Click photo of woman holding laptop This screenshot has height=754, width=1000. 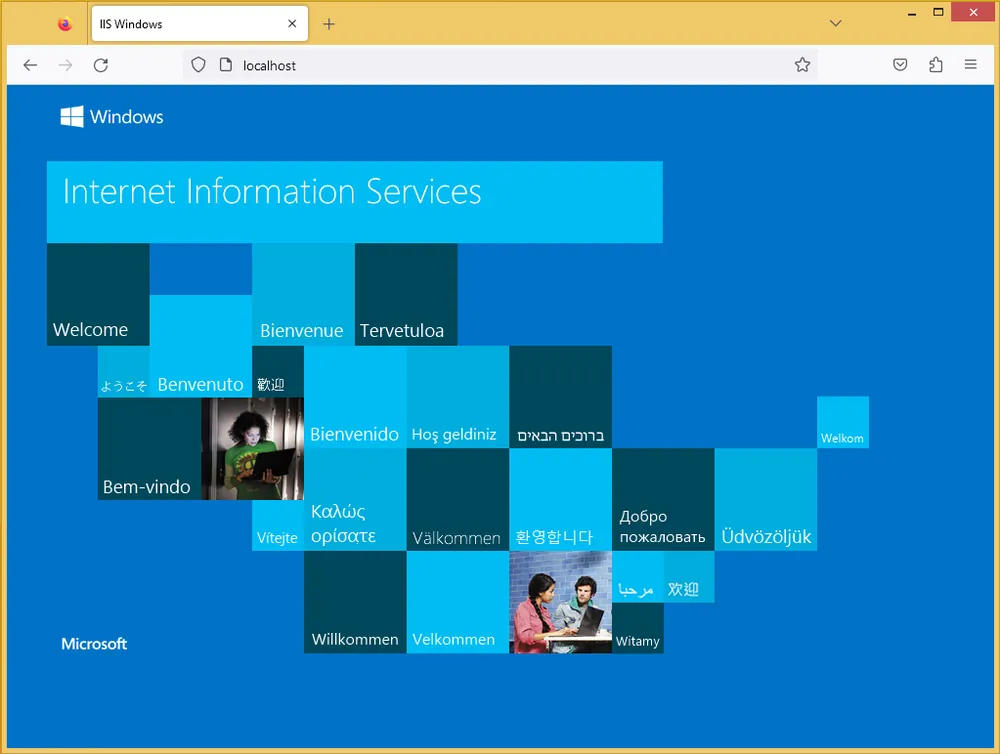(253, 448)
